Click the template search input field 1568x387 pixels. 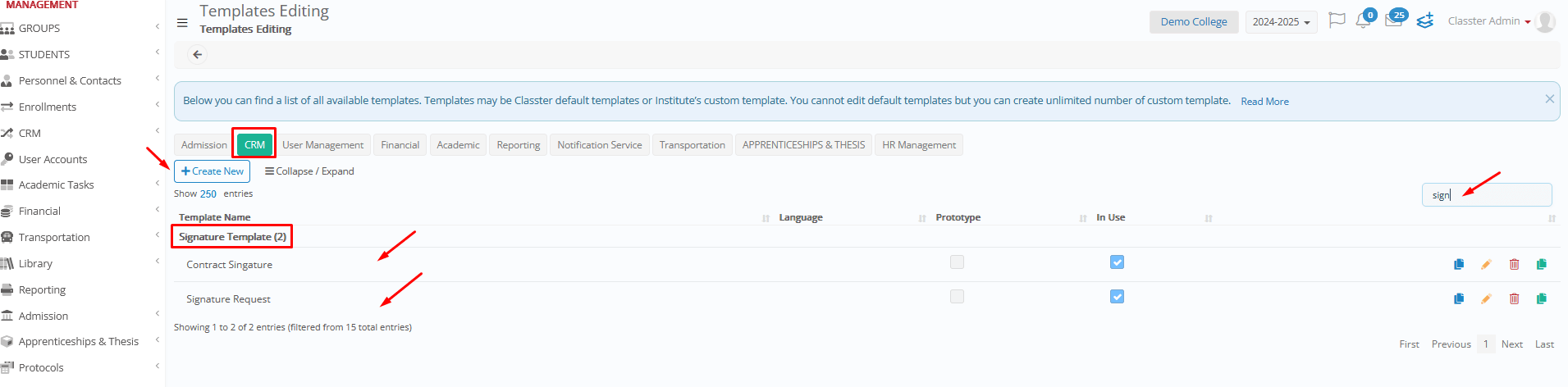(x=1486, y=195)
